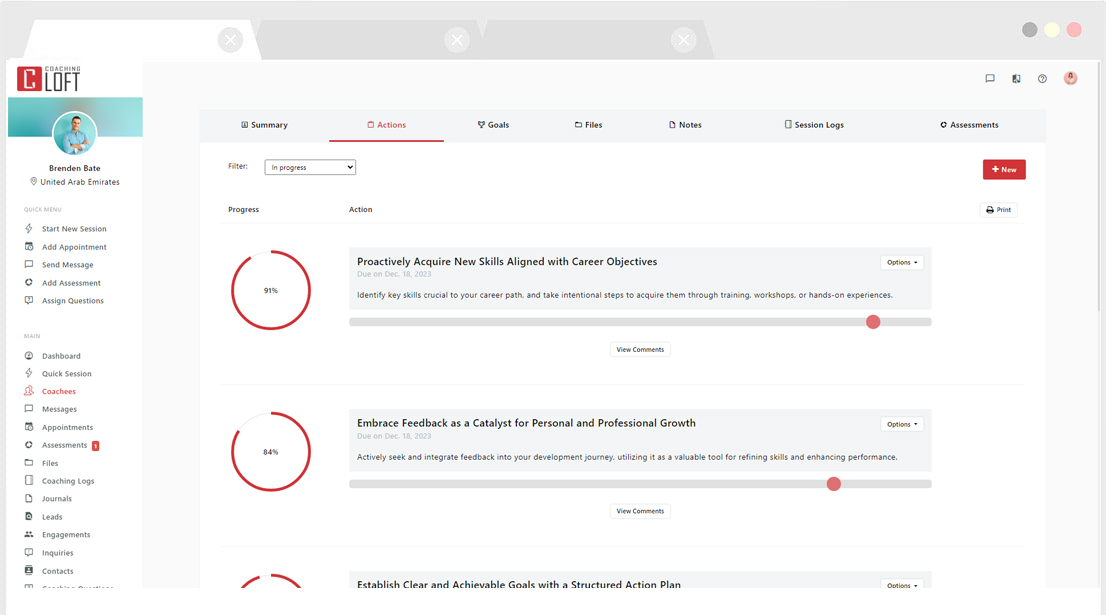The height and width of the screenshot is (615, 1106).
Task: Click Brenden Bate's profile photo
Action: pos(75,134)
